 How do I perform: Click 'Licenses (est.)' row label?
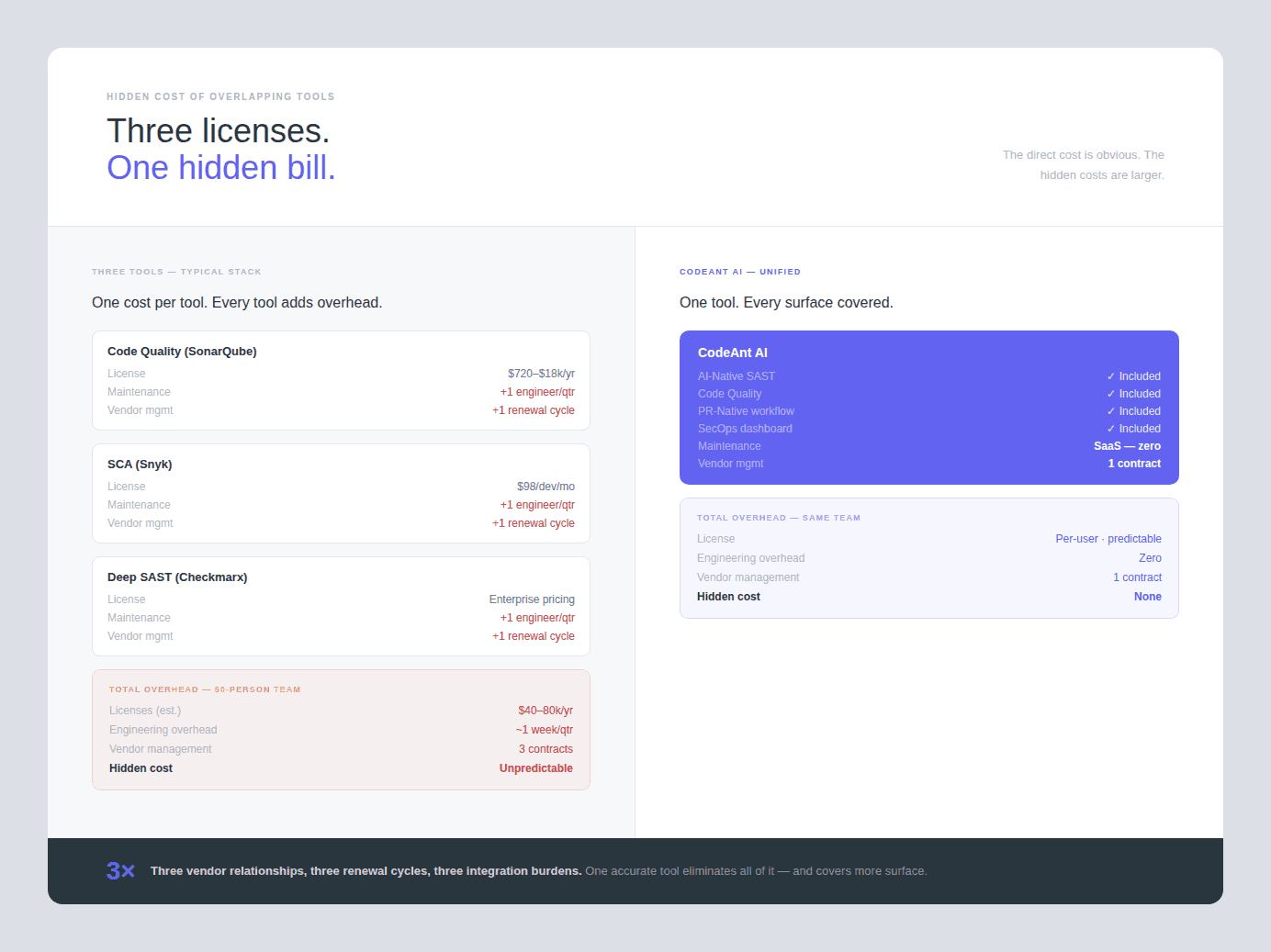tap(145, 711)
